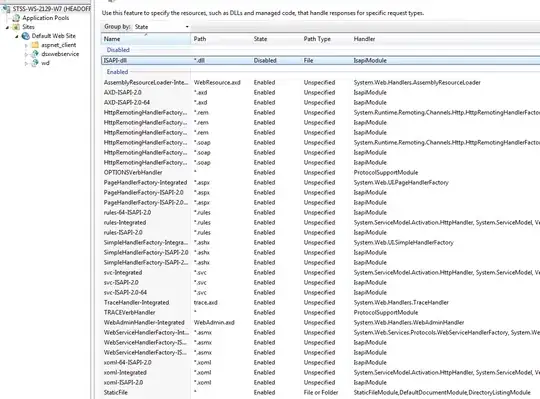Select the WebServiceHandlerFactory-Int... row

tap(321, 332)
